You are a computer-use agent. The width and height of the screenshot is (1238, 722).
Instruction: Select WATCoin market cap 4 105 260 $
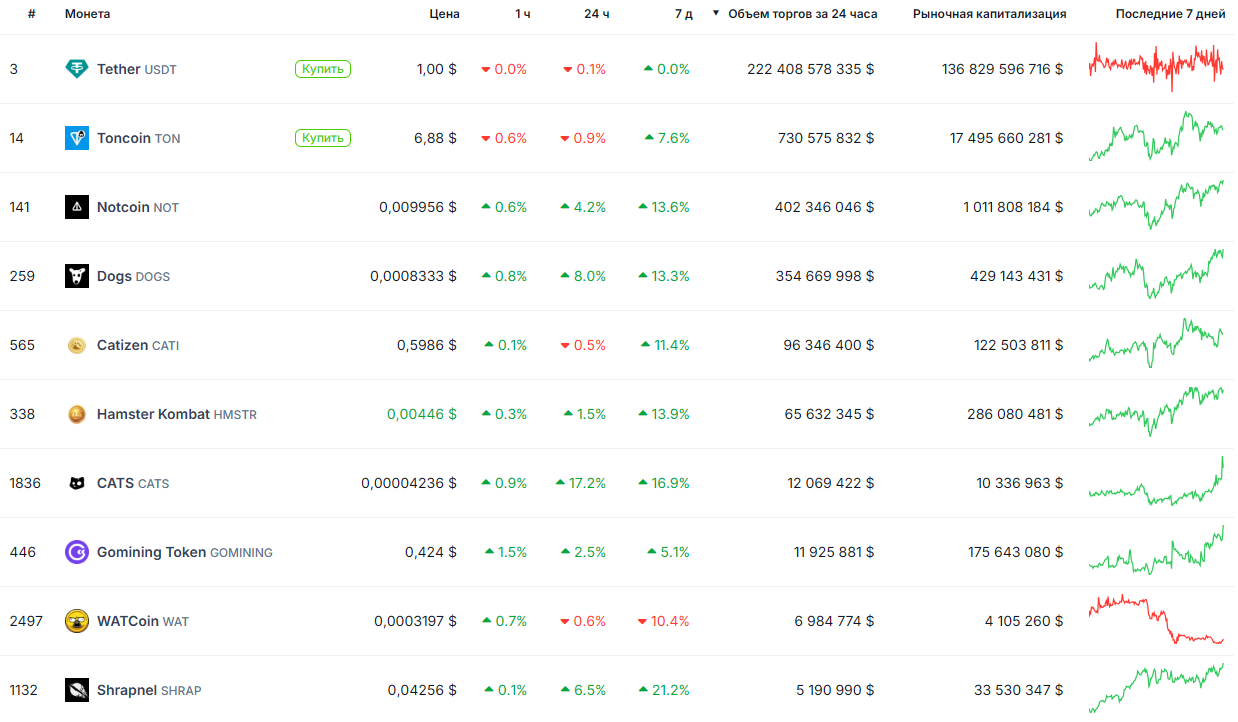pos(1024,621)
